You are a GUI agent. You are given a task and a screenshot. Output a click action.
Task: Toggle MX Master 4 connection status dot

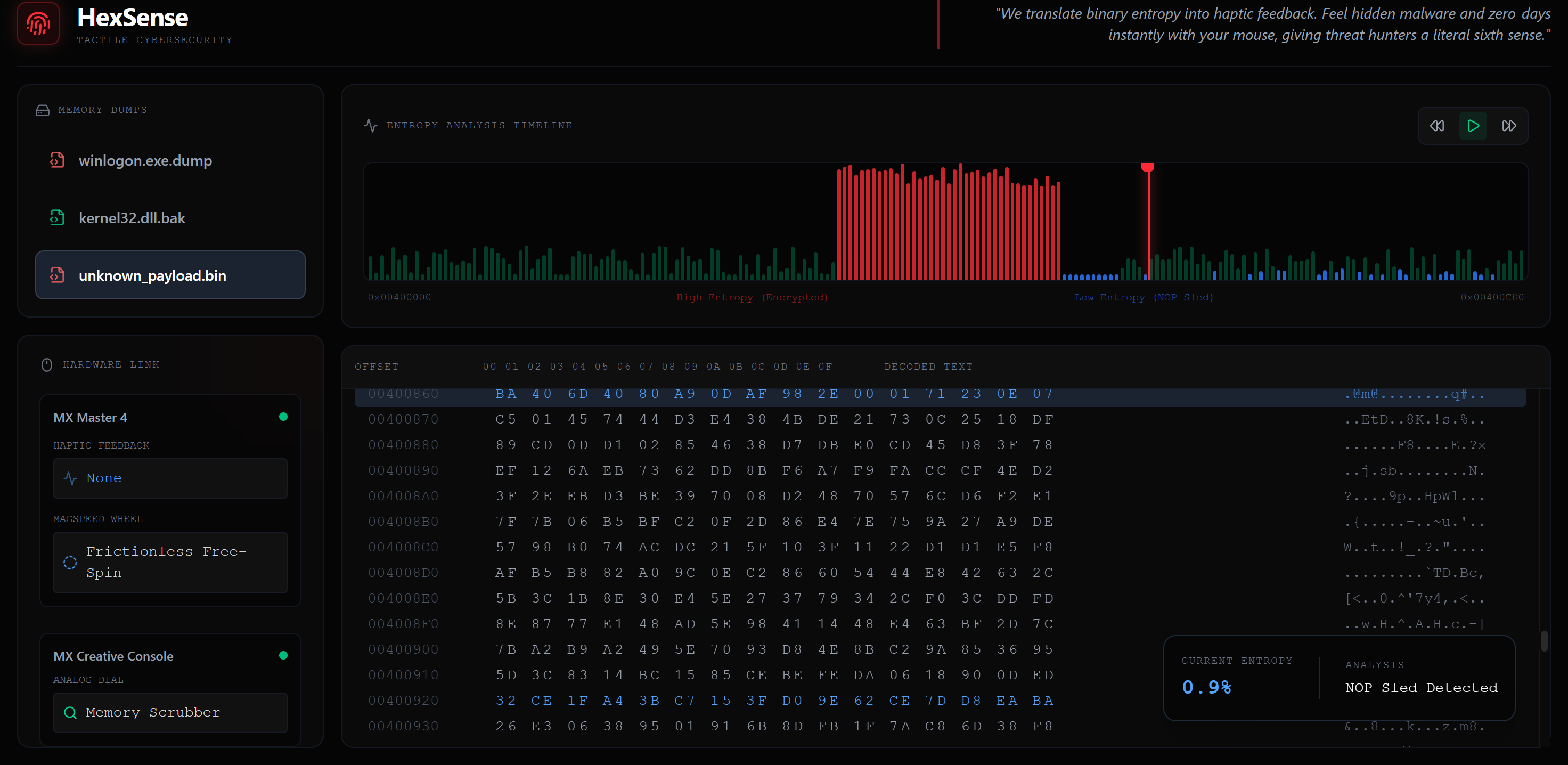283,417
